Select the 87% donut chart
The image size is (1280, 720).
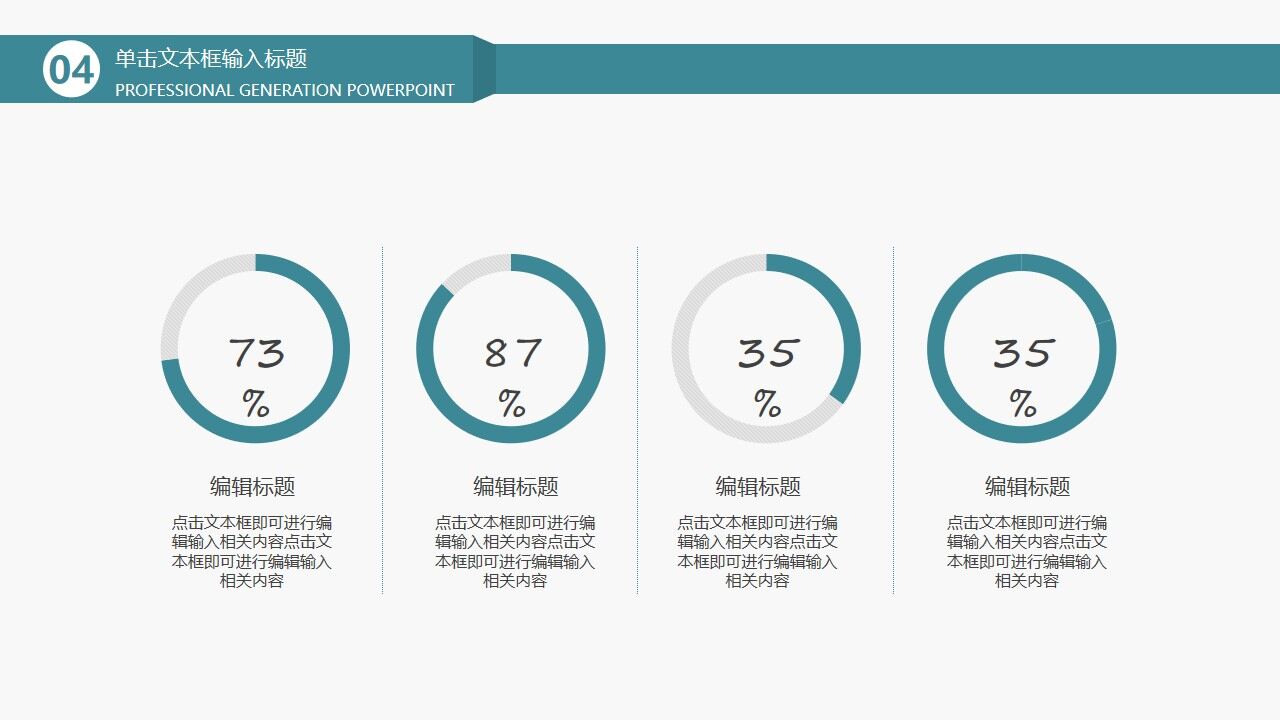point(512,350)
